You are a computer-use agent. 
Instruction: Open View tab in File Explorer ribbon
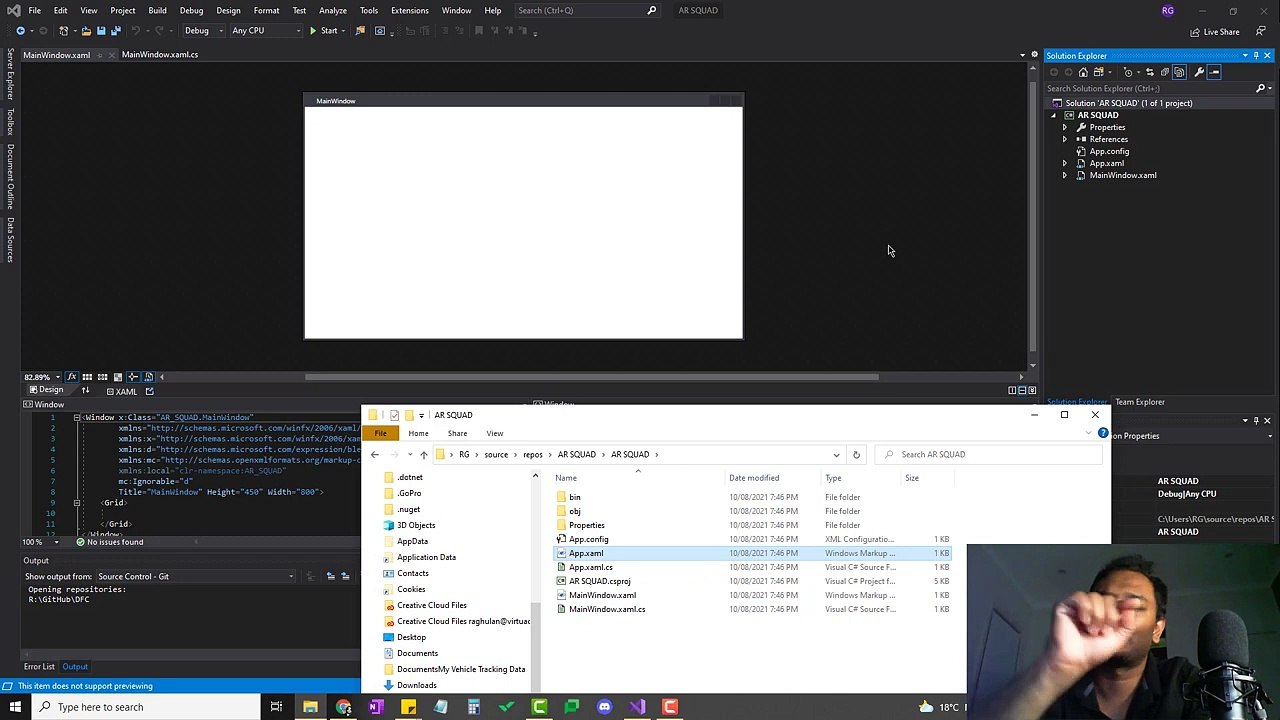click(495, 433)
